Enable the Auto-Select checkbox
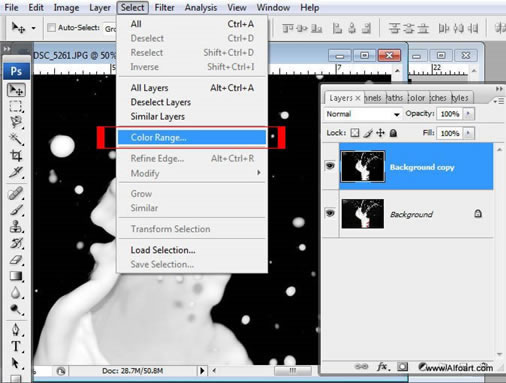Viewport: 506px width, 383px height. click(51, 28)
